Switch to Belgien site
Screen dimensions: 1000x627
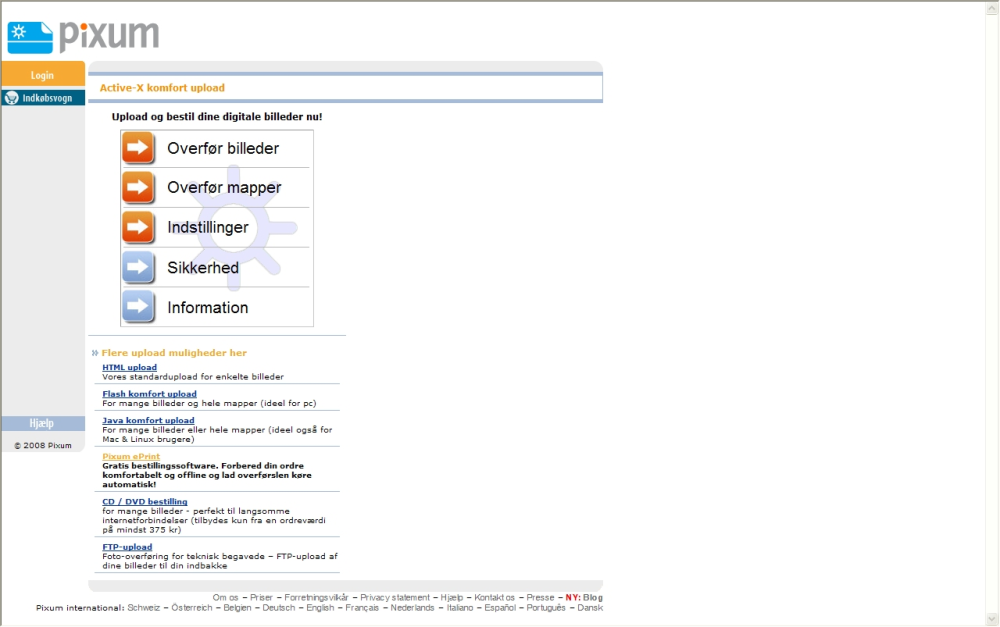(237, 608)
